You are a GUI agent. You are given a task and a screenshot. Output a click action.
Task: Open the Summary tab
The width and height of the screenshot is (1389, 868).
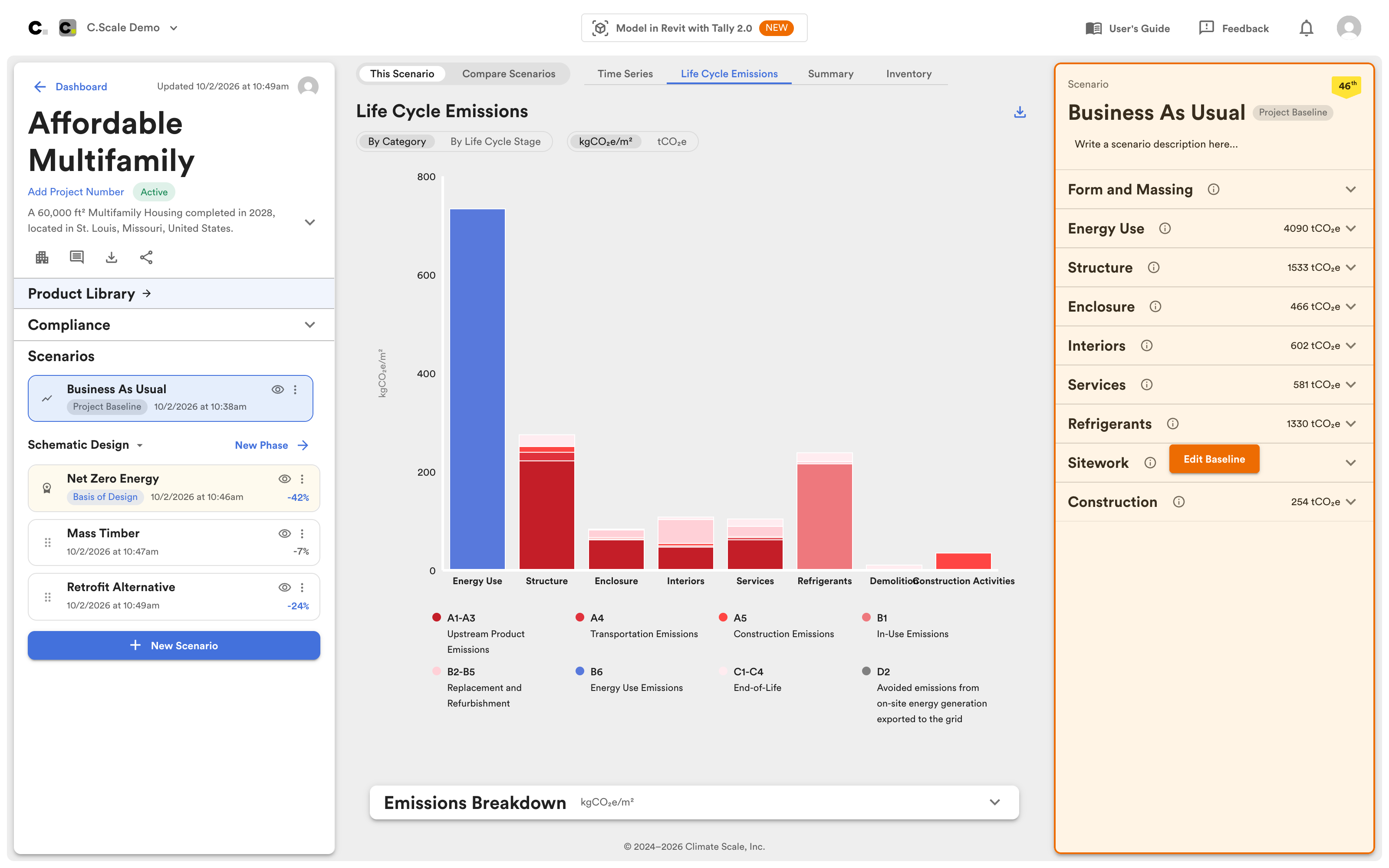tap(830, 74)
